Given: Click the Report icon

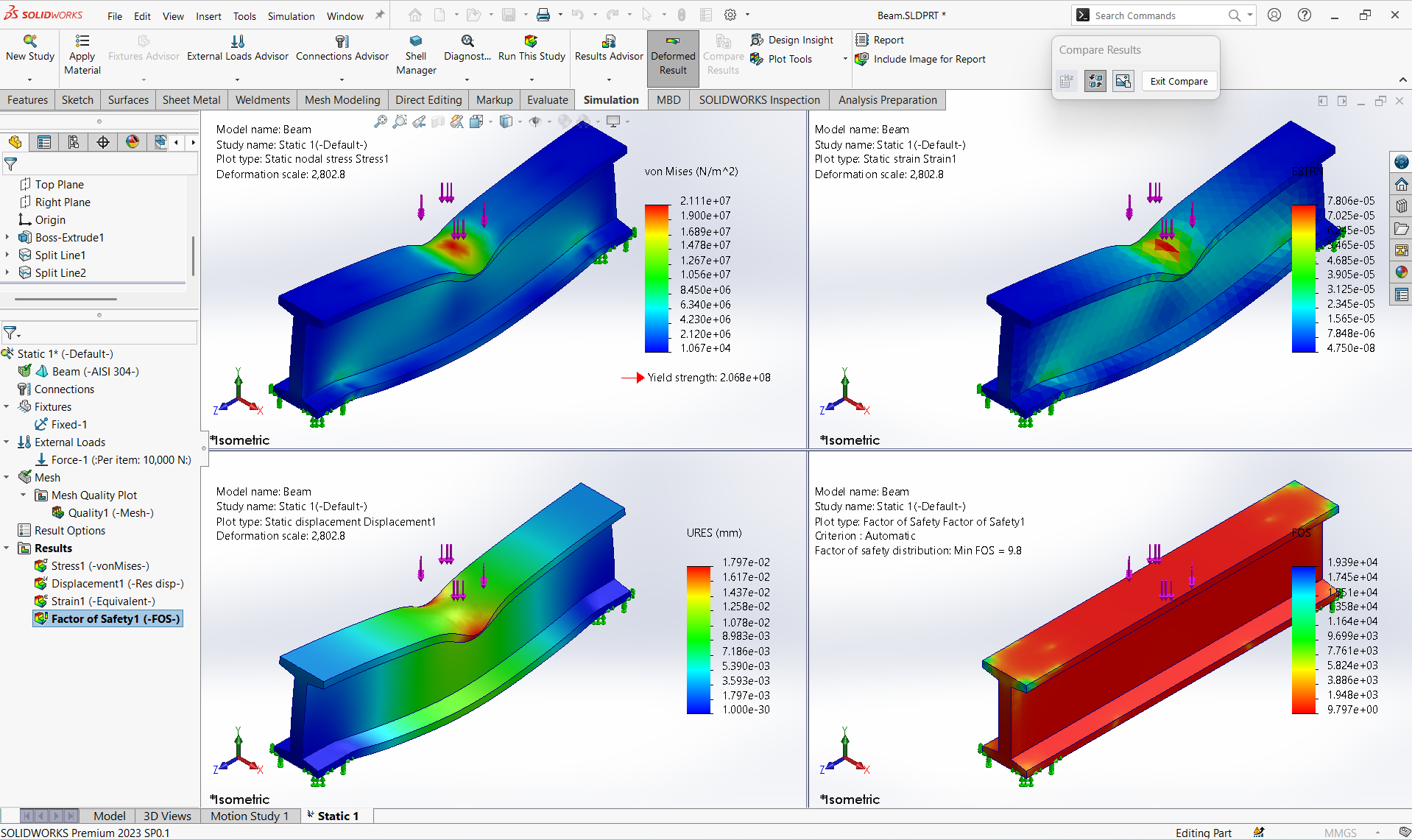Looking at the screenshot, I should [862, 40].
